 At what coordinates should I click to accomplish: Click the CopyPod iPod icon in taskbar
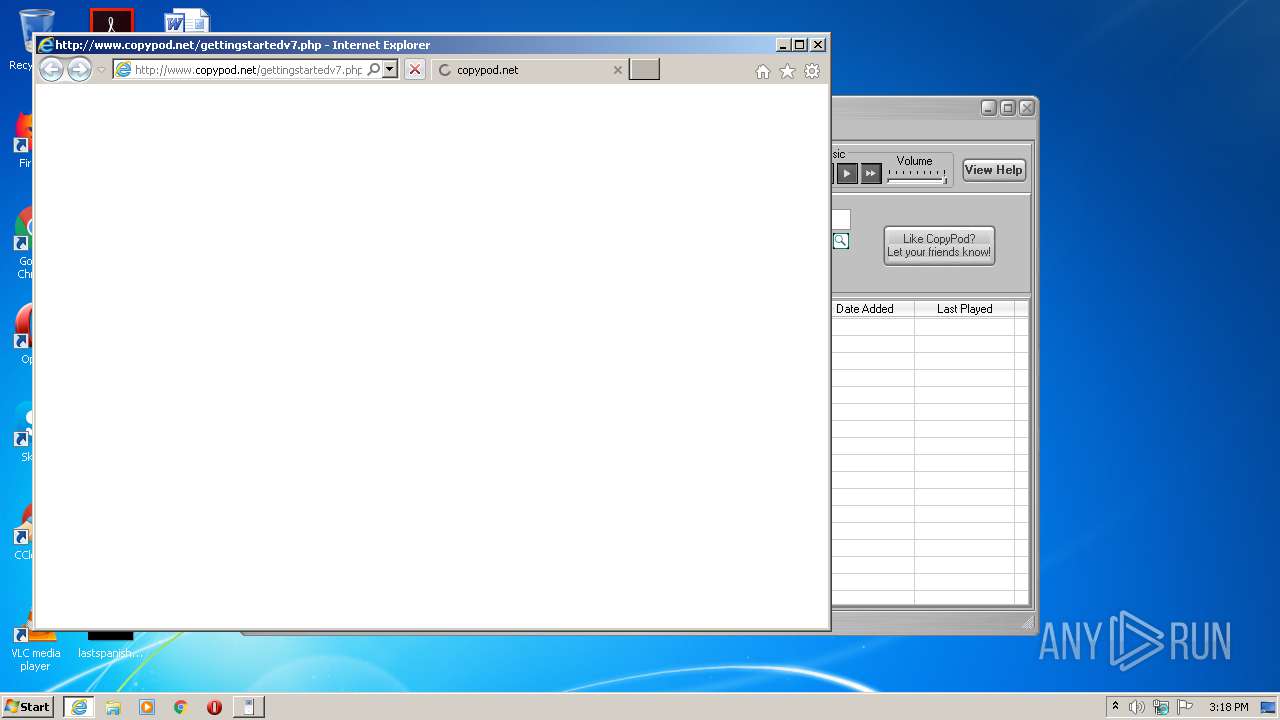[x=249, y=707]
